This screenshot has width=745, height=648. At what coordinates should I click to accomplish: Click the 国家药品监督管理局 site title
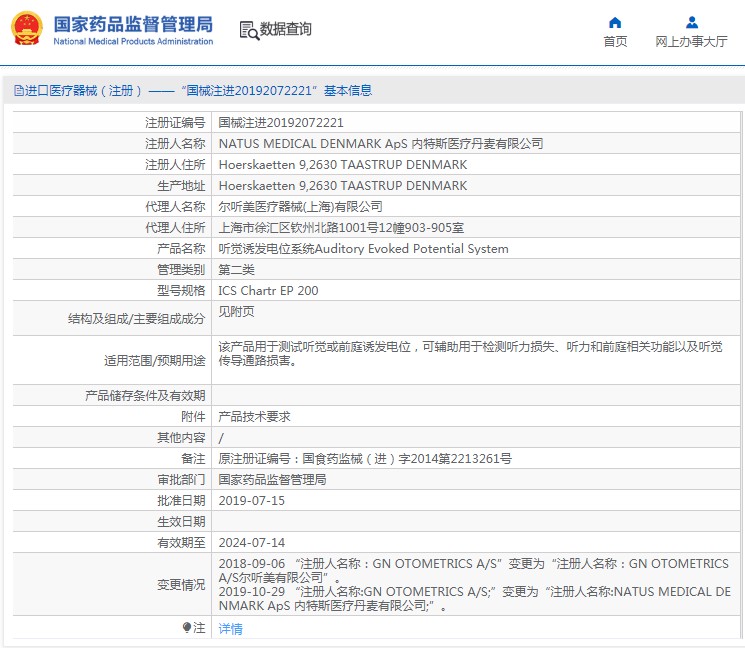pyautogui.click(x=132, y=23)
